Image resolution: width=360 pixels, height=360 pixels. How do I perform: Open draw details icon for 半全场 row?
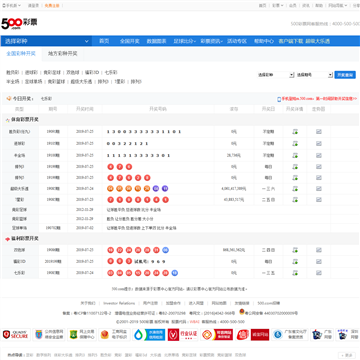click(x=295, y=155)
